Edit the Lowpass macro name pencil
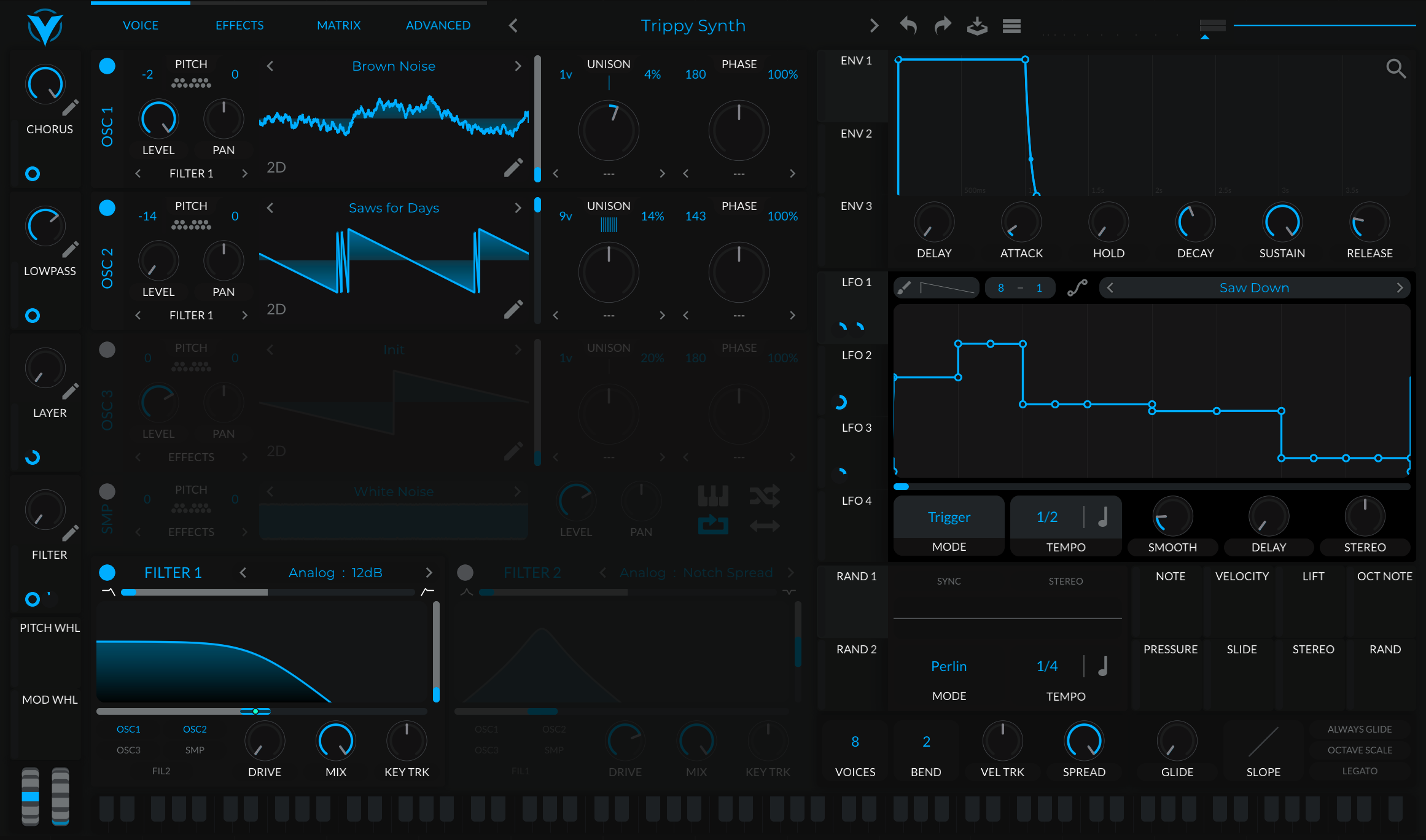1426x840 pixels. [x=71, y=249]
